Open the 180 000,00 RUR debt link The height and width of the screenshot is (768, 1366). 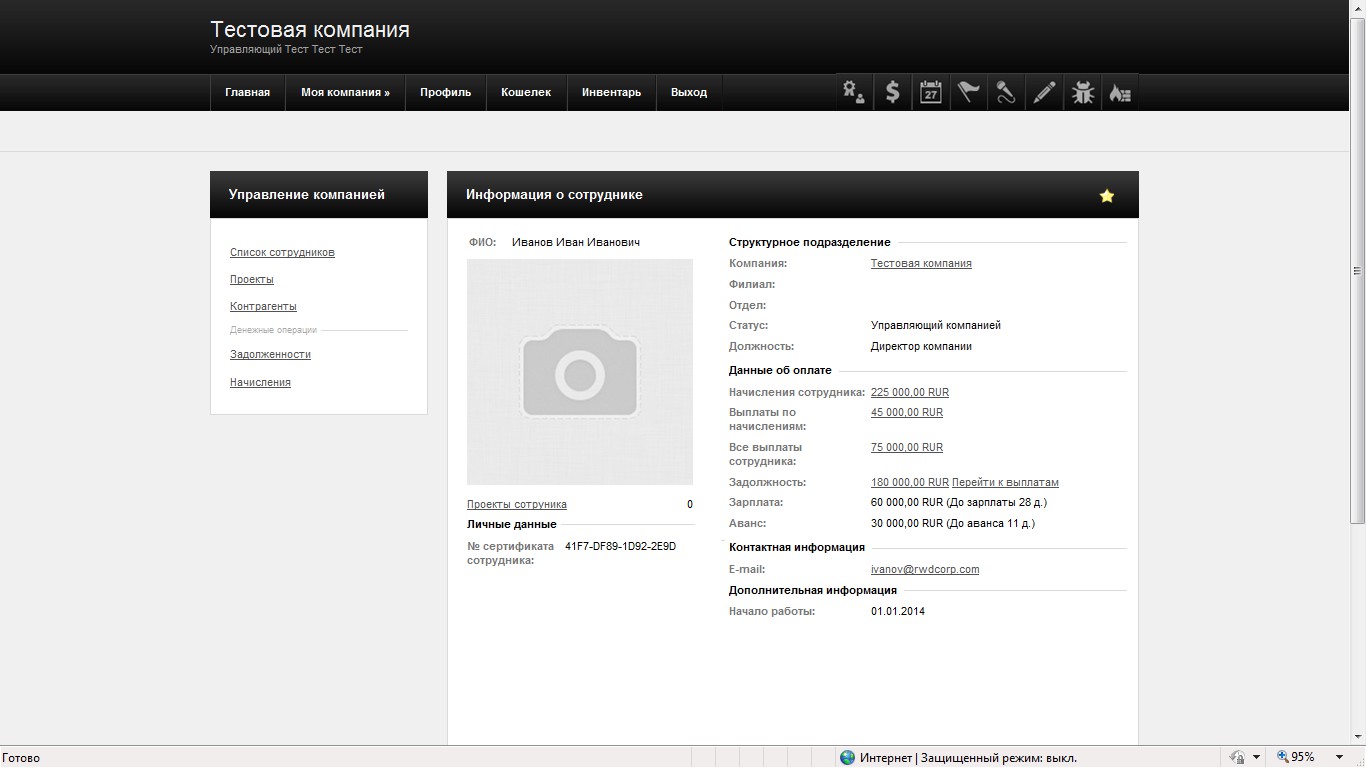[910, 482]
